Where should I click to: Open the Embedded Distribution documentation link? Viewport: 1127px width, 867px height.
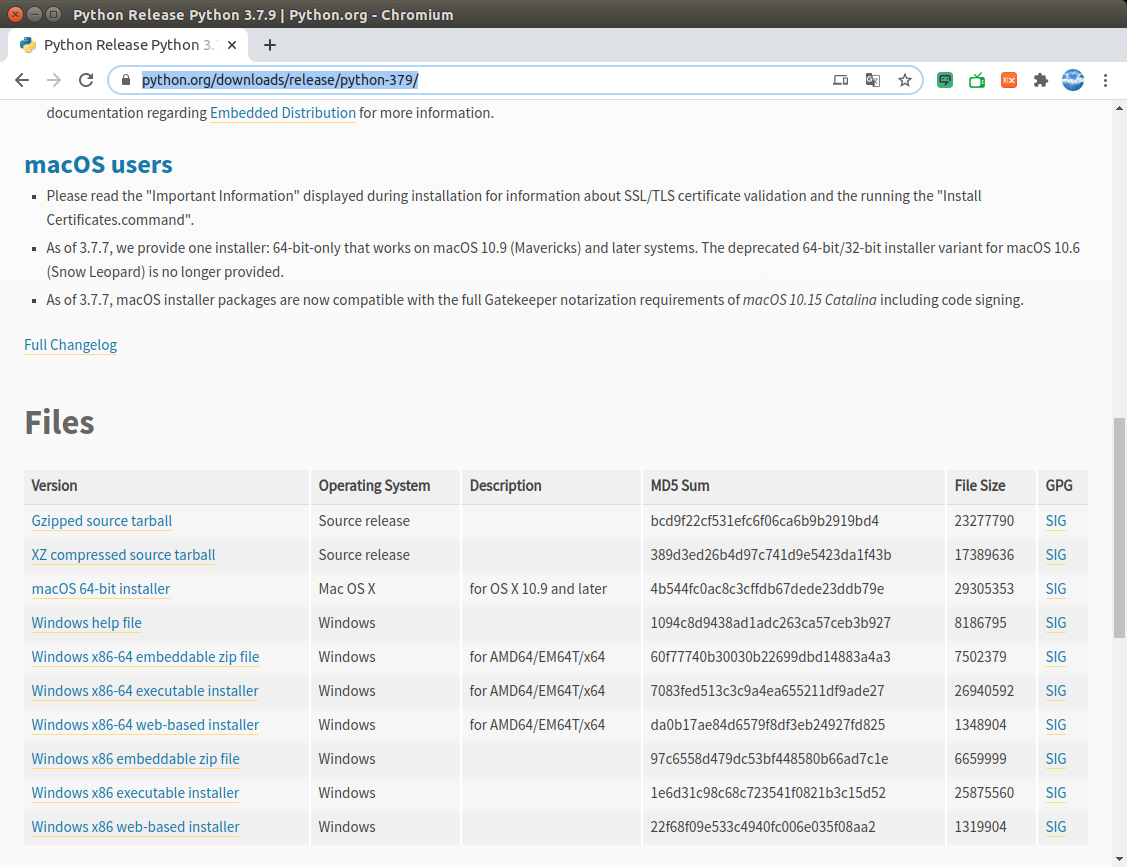282,113
